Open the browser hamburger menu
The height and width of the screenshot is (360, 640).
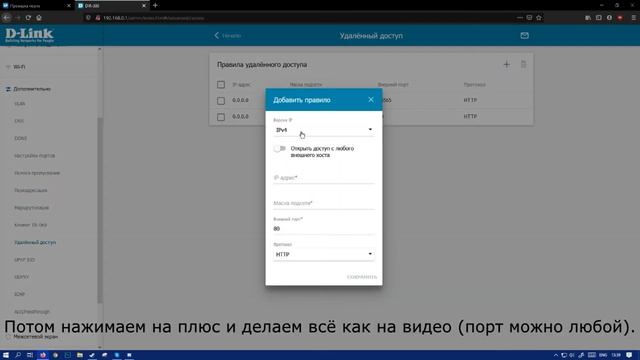coord(634,18)
